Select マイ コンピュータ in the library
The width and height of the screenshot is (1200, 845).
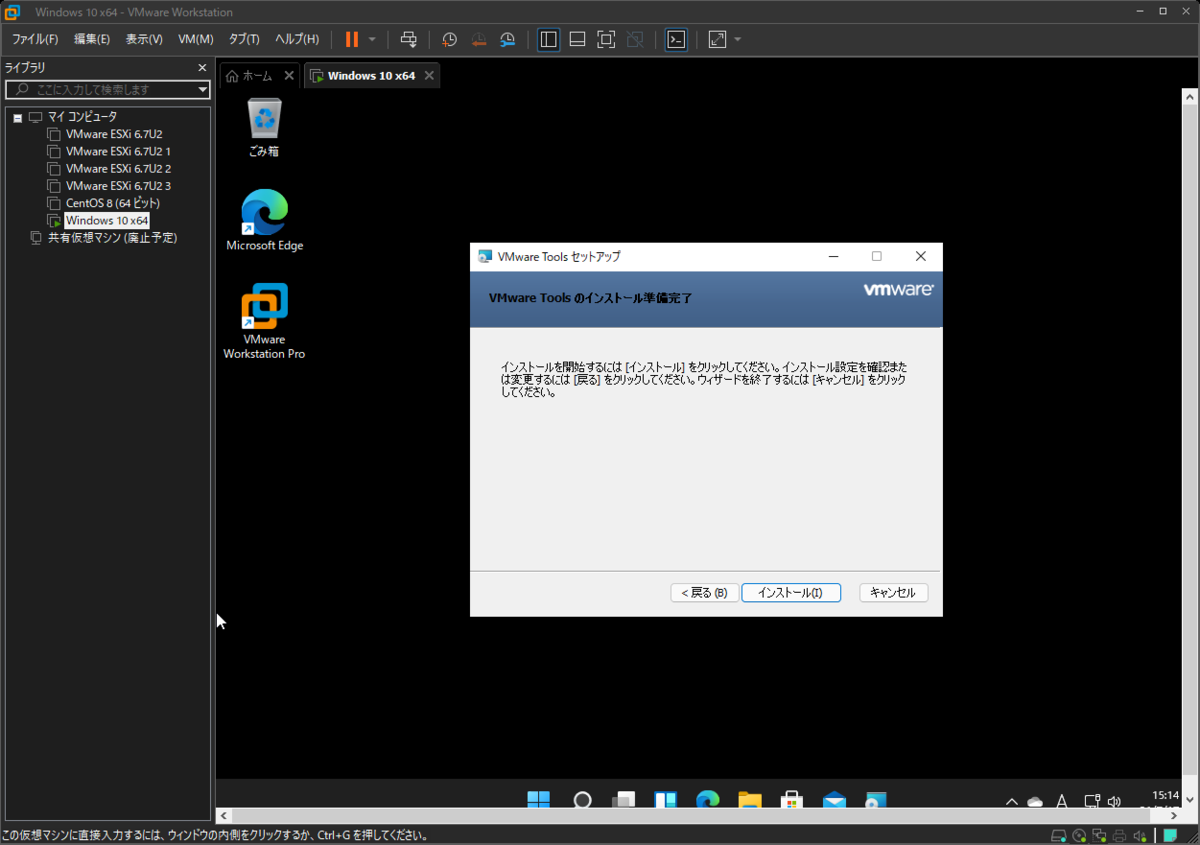(x=82, y=117)
